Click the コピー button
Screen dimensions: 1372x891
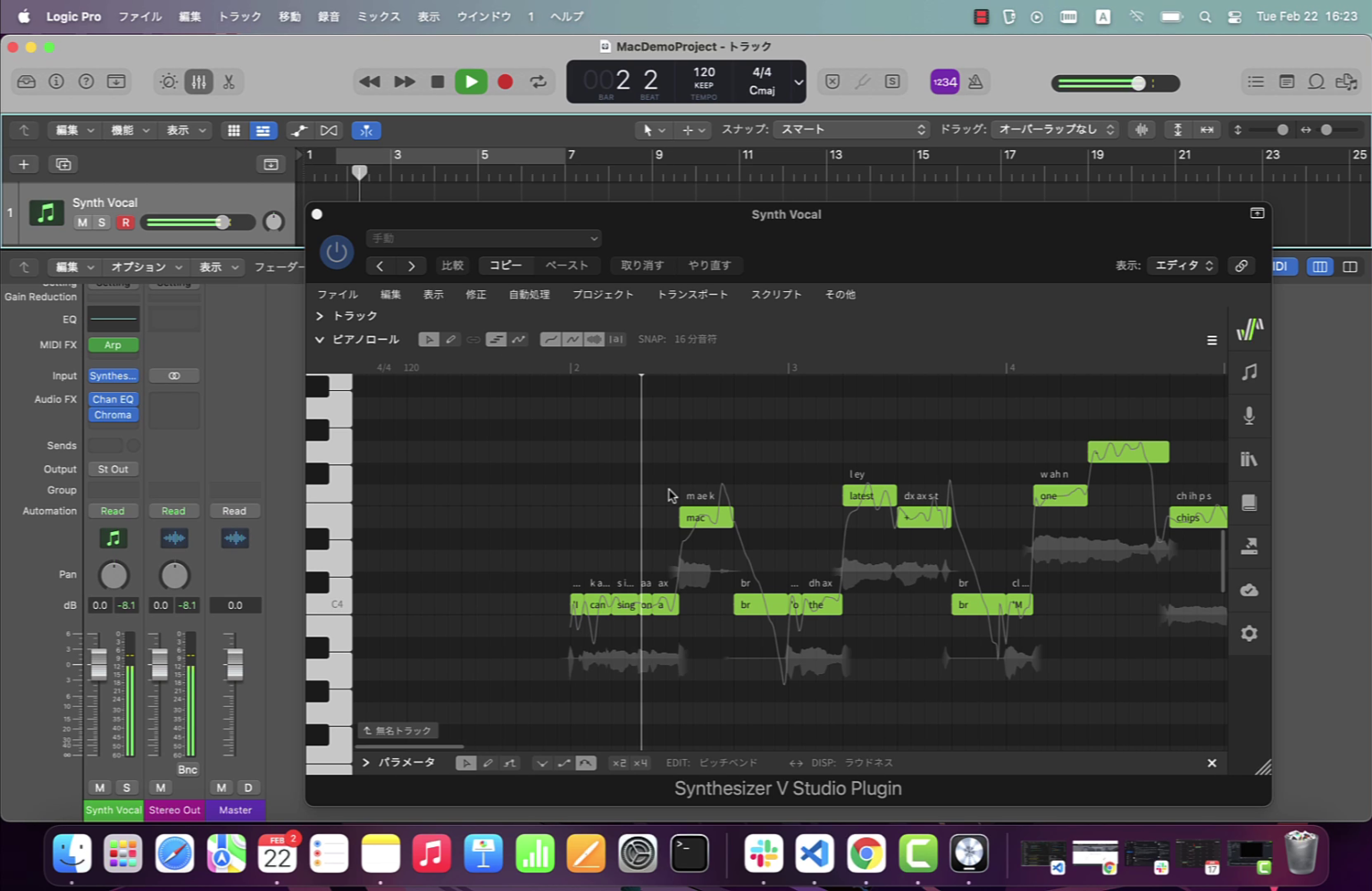click(506, 265)
